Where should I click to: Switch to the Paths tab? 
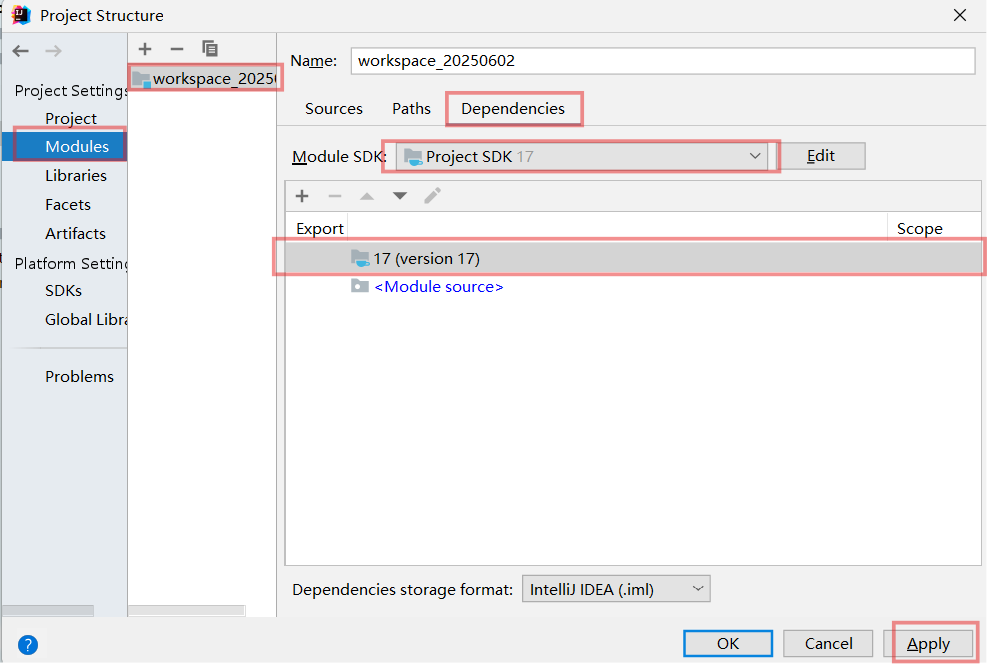pyautogui.click(x=411, y=108)
